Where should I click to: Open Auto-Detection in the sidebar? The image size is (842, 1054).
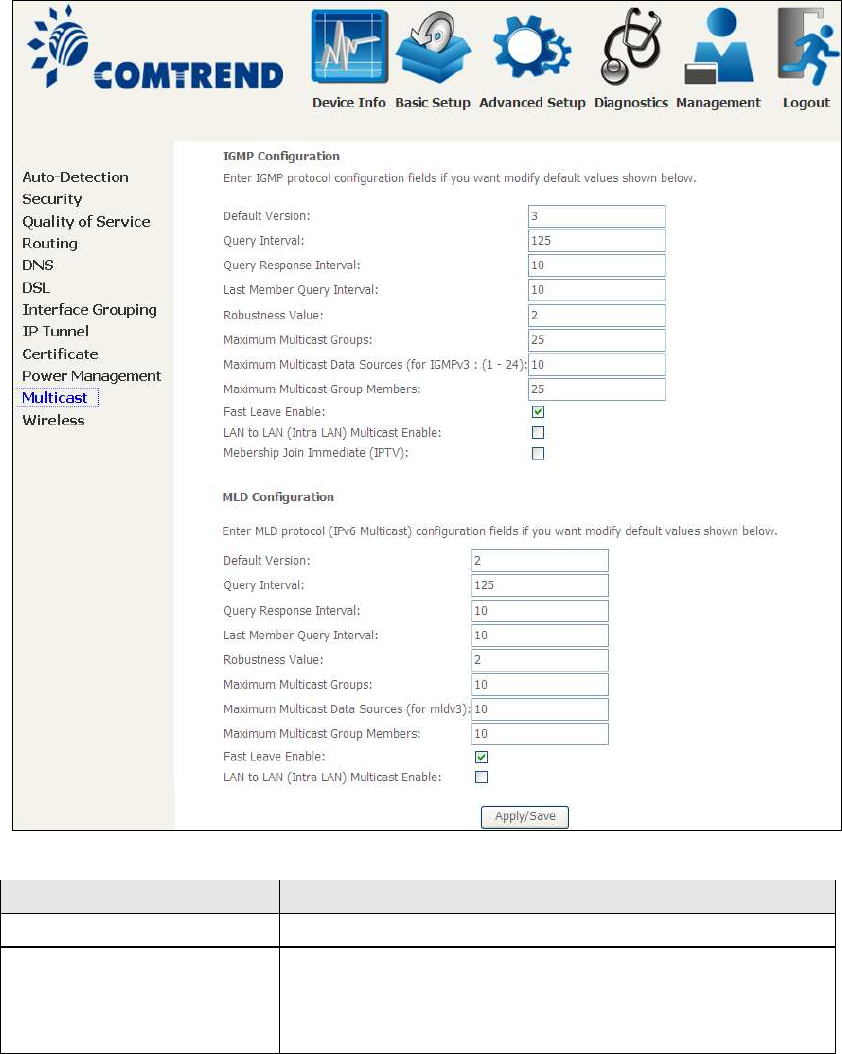75,177
